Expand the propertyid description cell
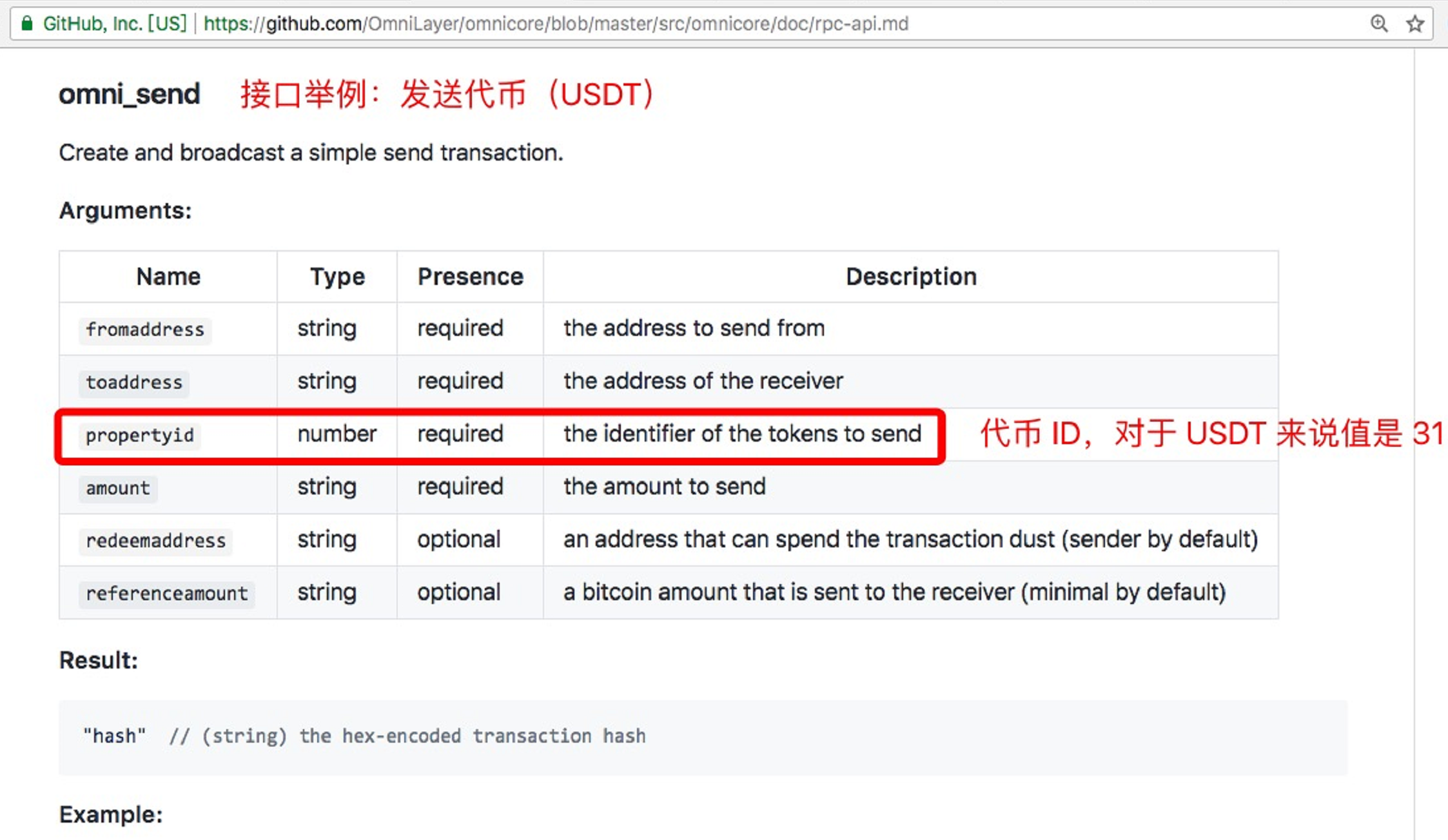This screenshot has height=840, width=1448. coord(742,434)
